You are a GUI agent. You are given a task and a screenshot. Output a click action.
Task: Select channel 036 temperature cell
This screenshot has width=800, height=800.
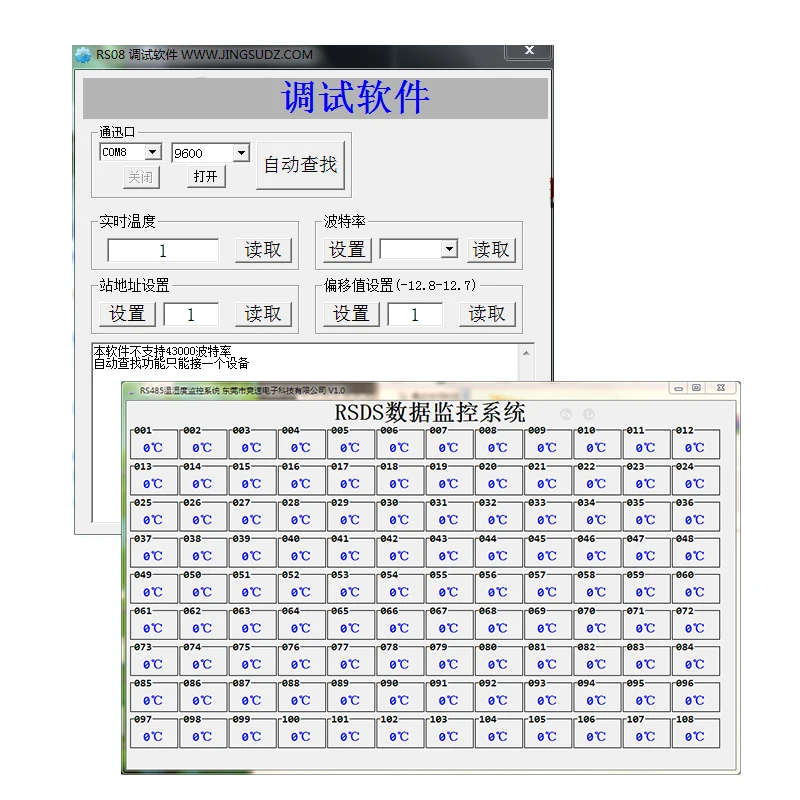pos(695,517)
